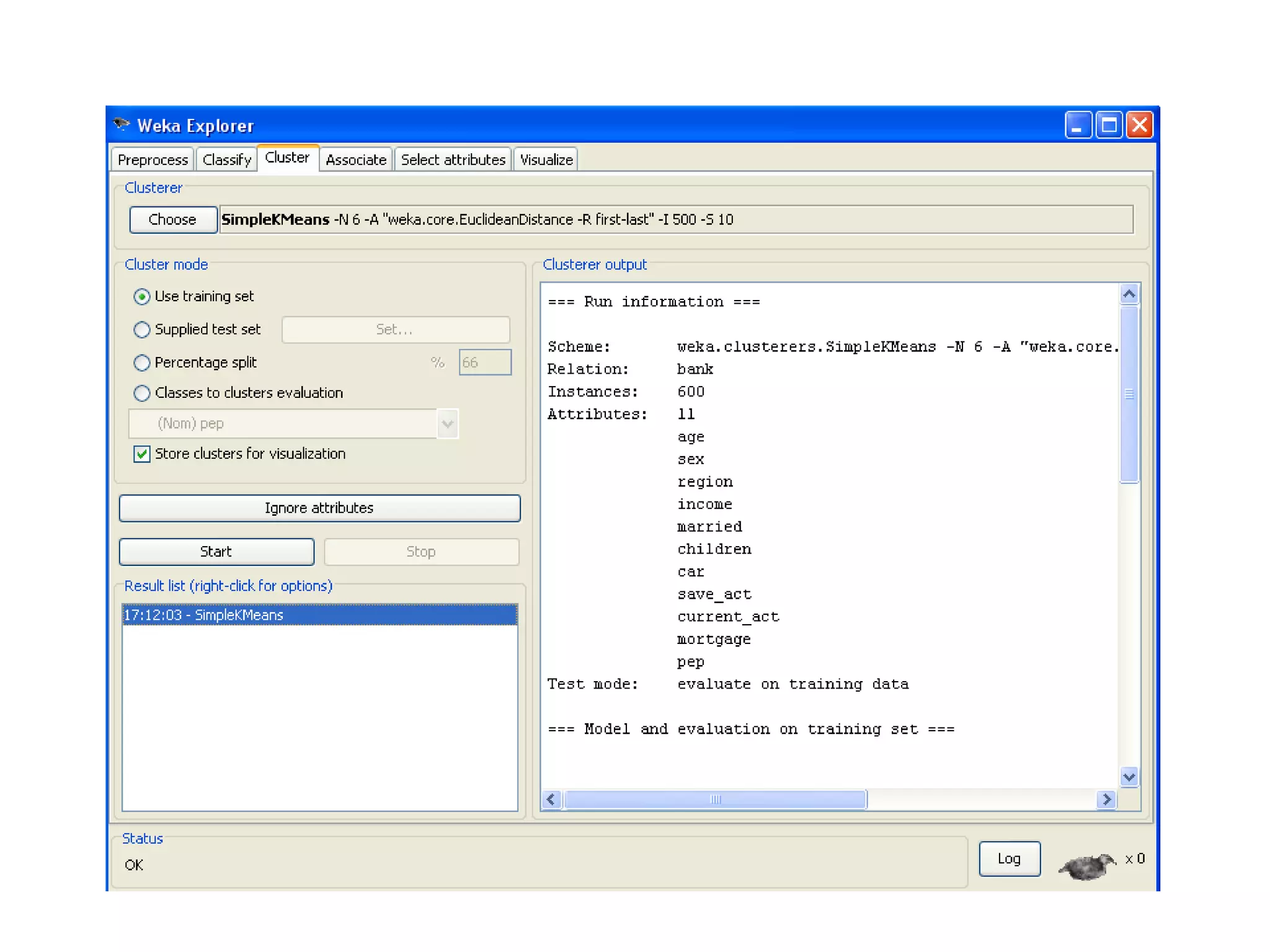
Task: Click the Ignore attributes button
Action: coord(319,508)
